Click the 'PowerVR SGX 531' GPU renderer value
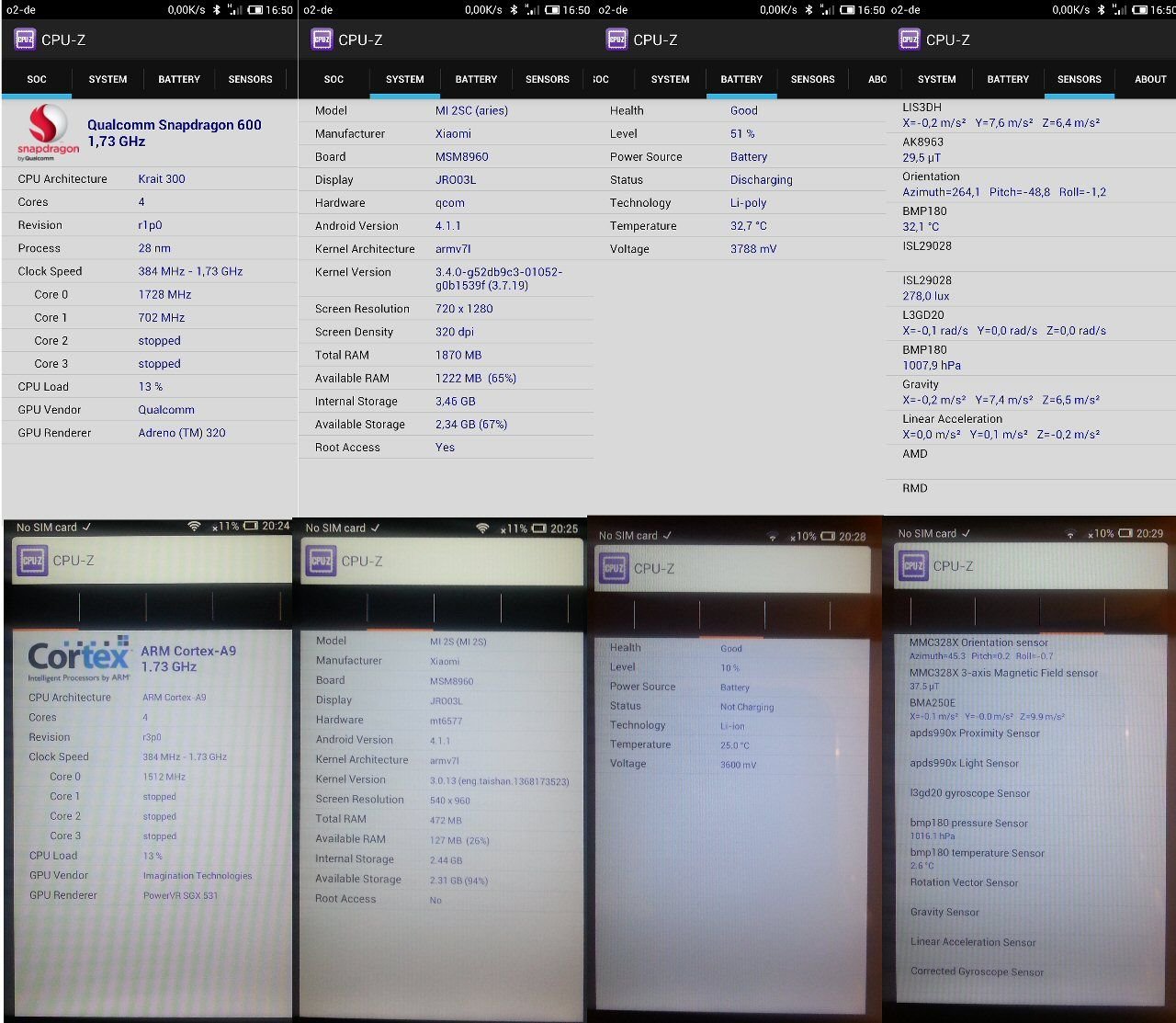This screenshot has width=1176, height=1023. click(180, 895)
